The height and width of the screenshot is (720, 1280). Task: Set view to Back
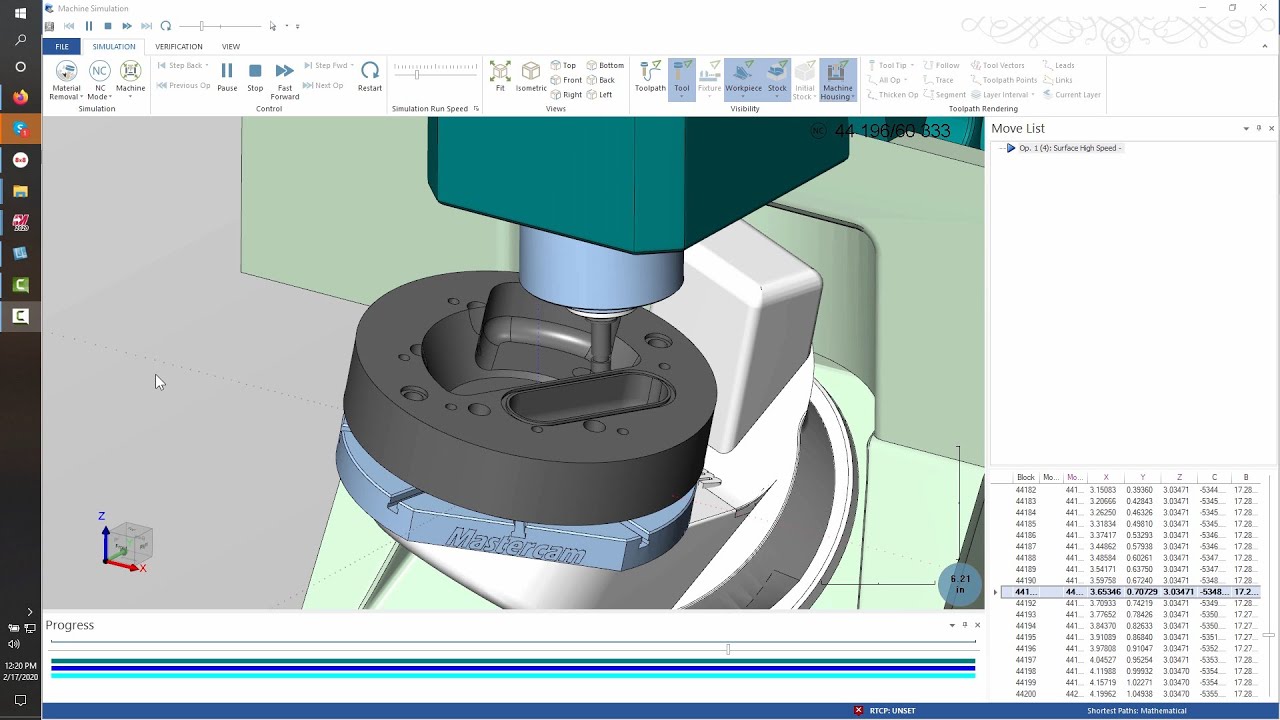601,80
